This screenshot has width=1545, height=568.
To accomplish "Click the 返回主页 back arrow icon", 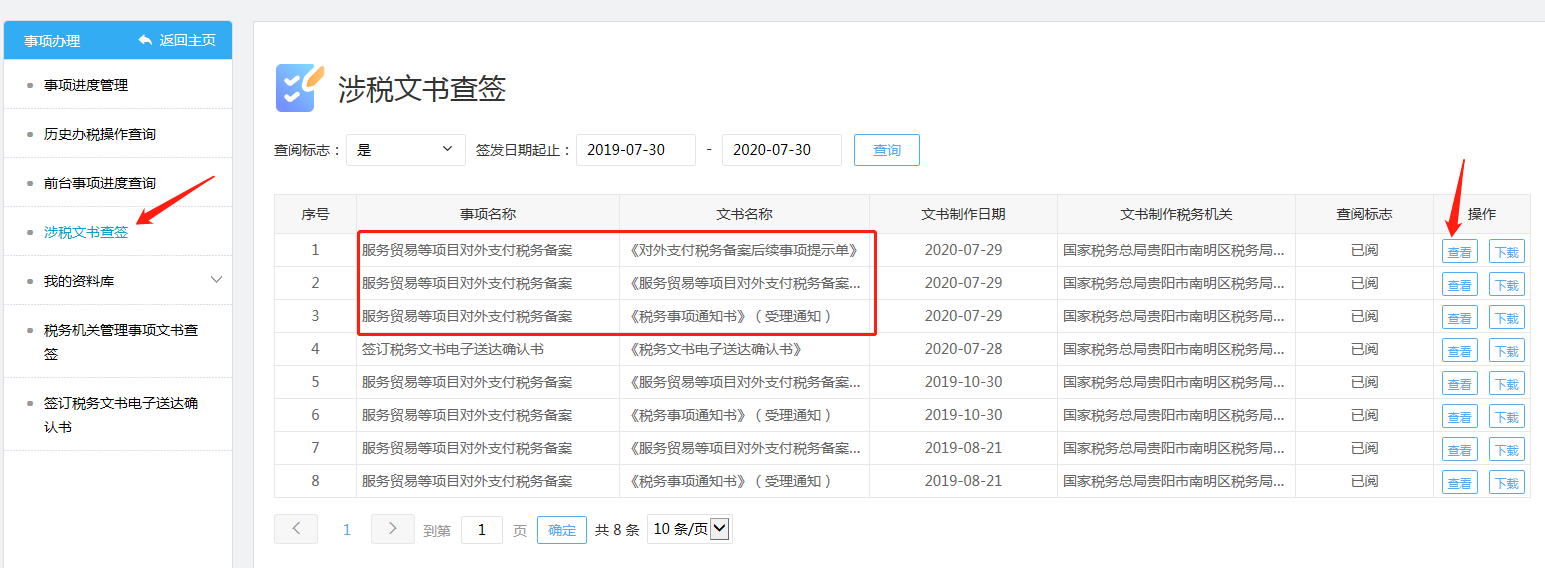I will pos(146,40).
